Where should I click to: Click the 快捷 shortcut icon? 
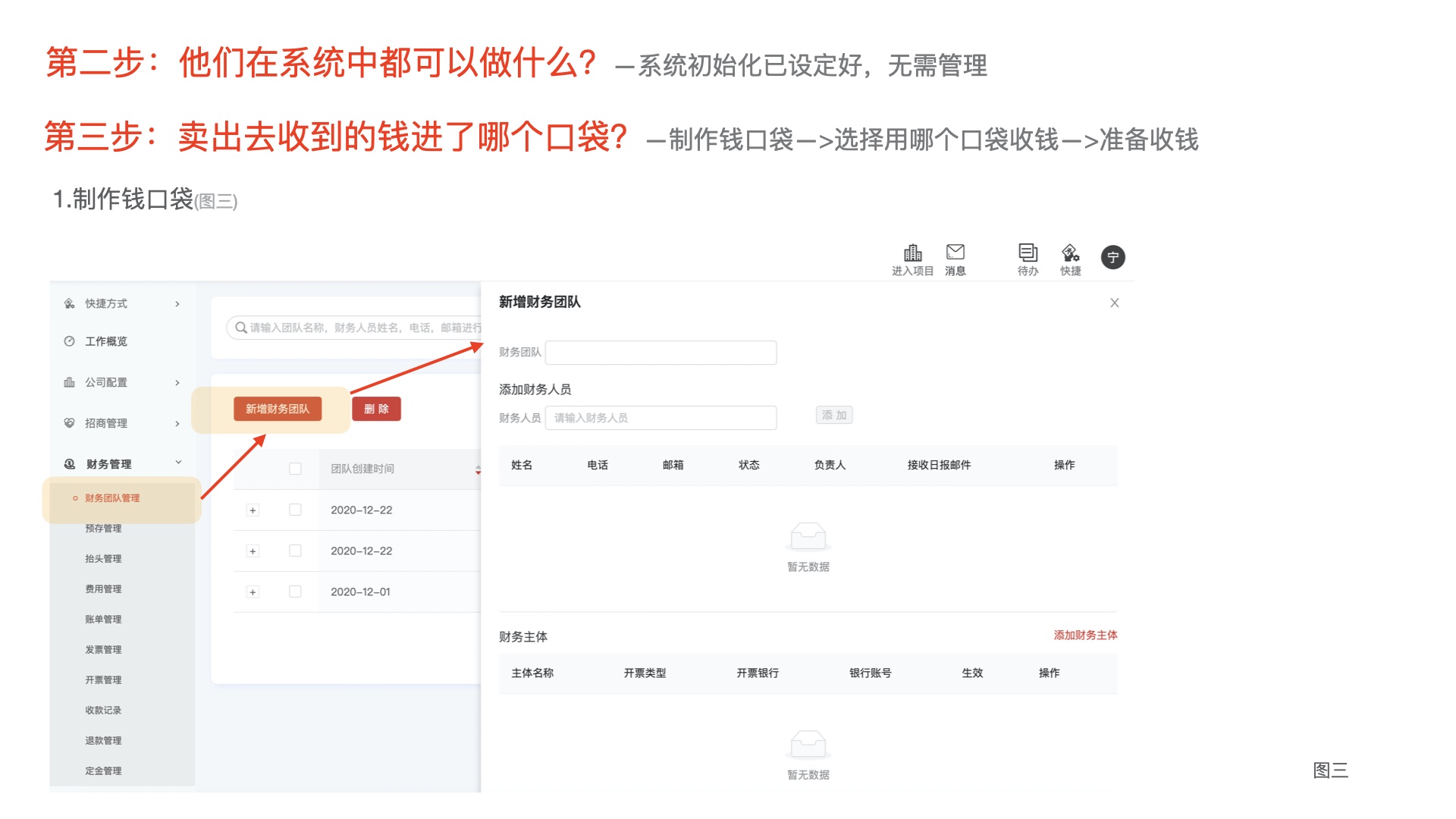click(1070, 253)
